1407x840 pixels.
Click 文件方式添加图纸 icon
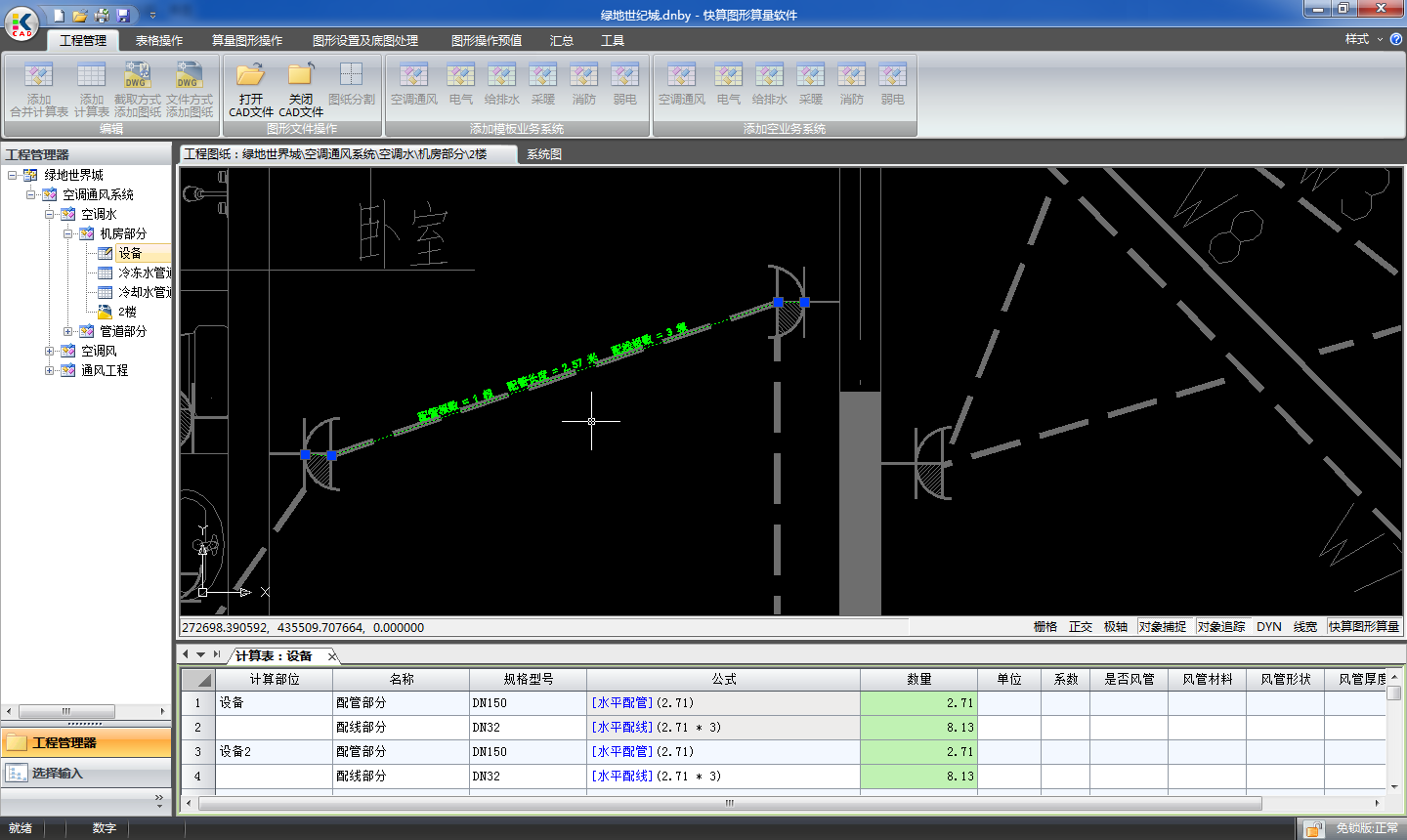189,90
